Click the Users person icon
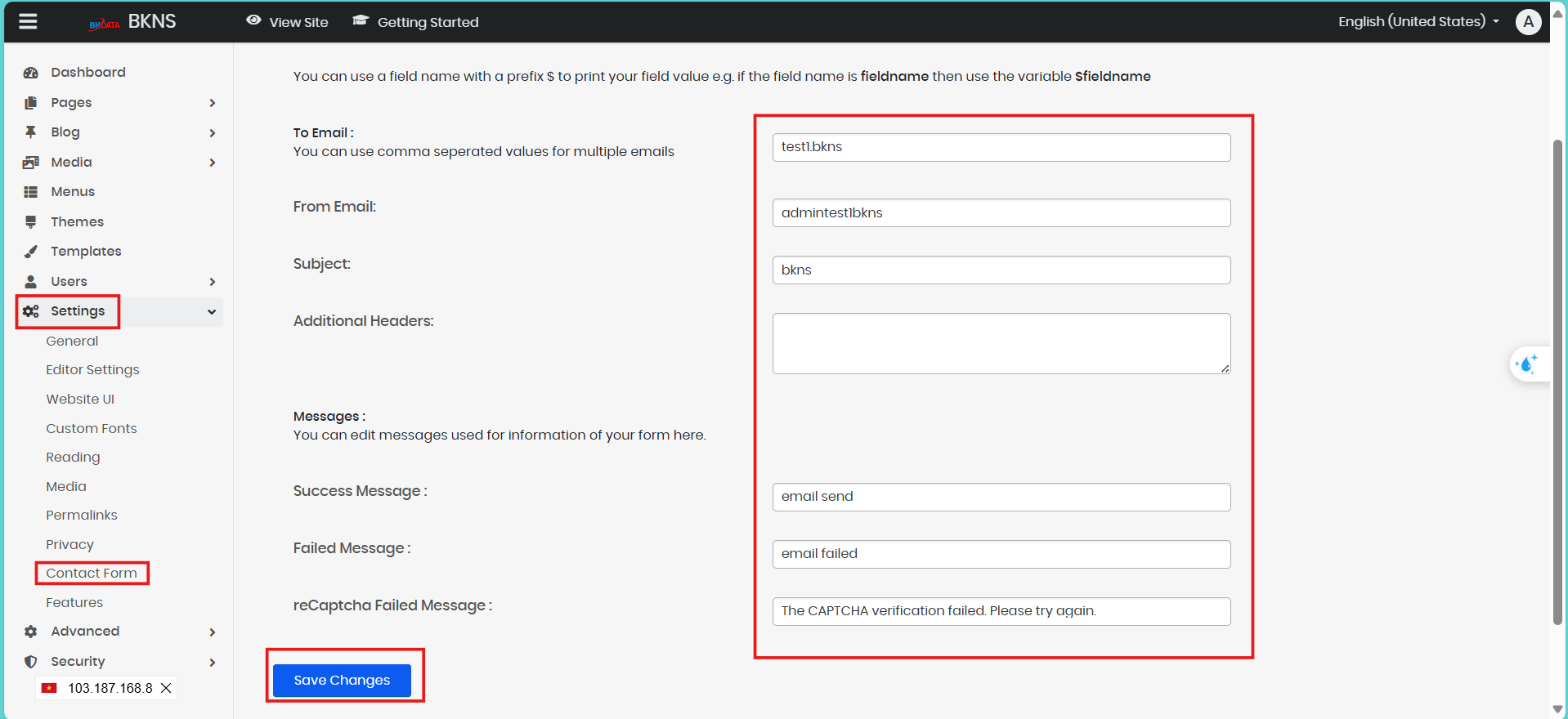The image size is (1568, 719). 31,281
